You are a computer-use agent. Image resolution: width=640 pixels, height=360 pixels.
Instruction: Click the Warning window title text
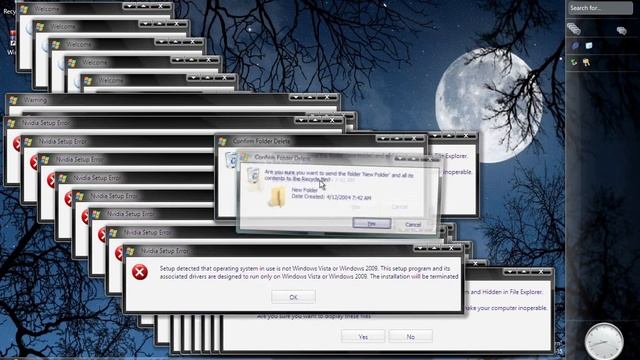coord(35,100)
